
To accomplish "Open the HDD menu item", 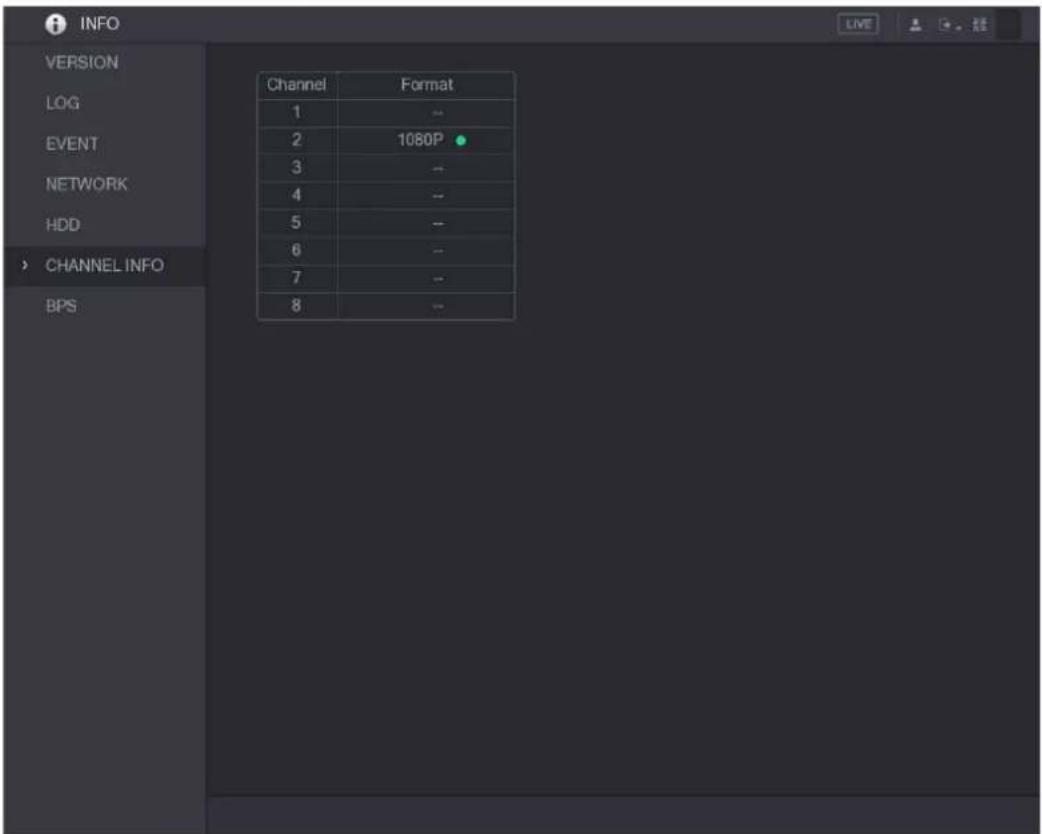I will (62, 225).
